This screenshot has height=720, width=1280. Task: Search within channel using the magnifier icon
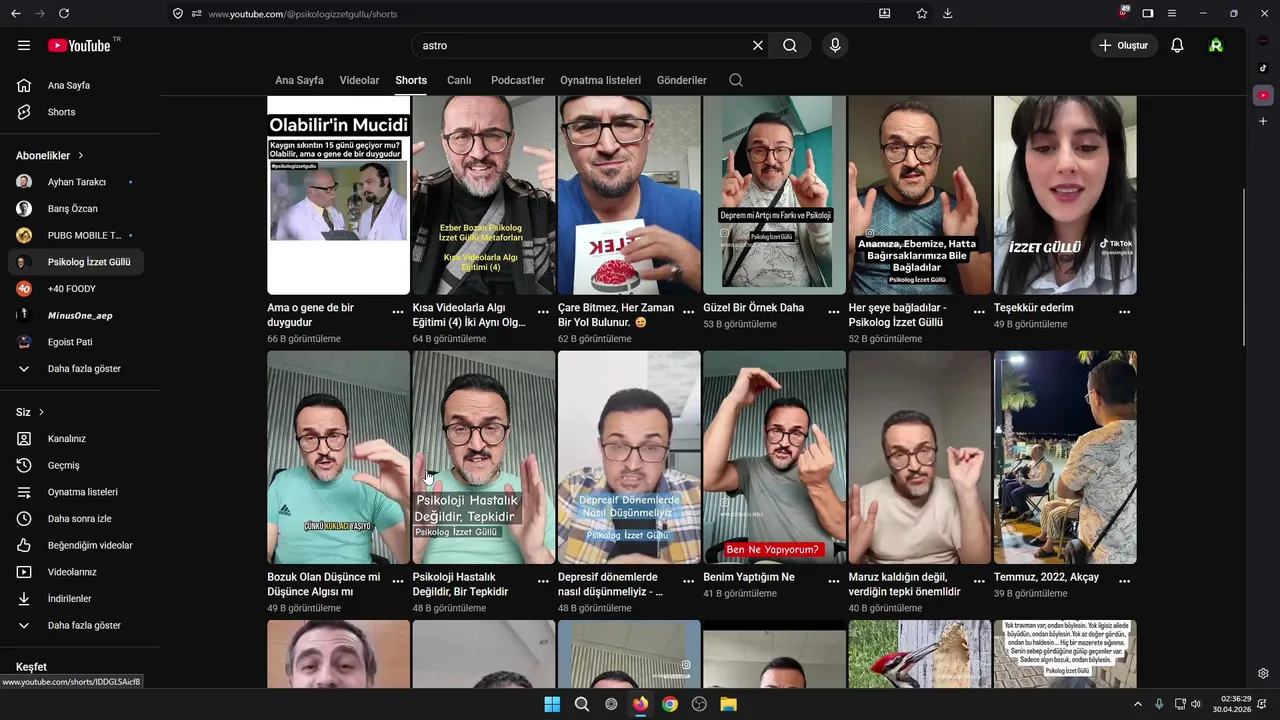coord(736,80)
